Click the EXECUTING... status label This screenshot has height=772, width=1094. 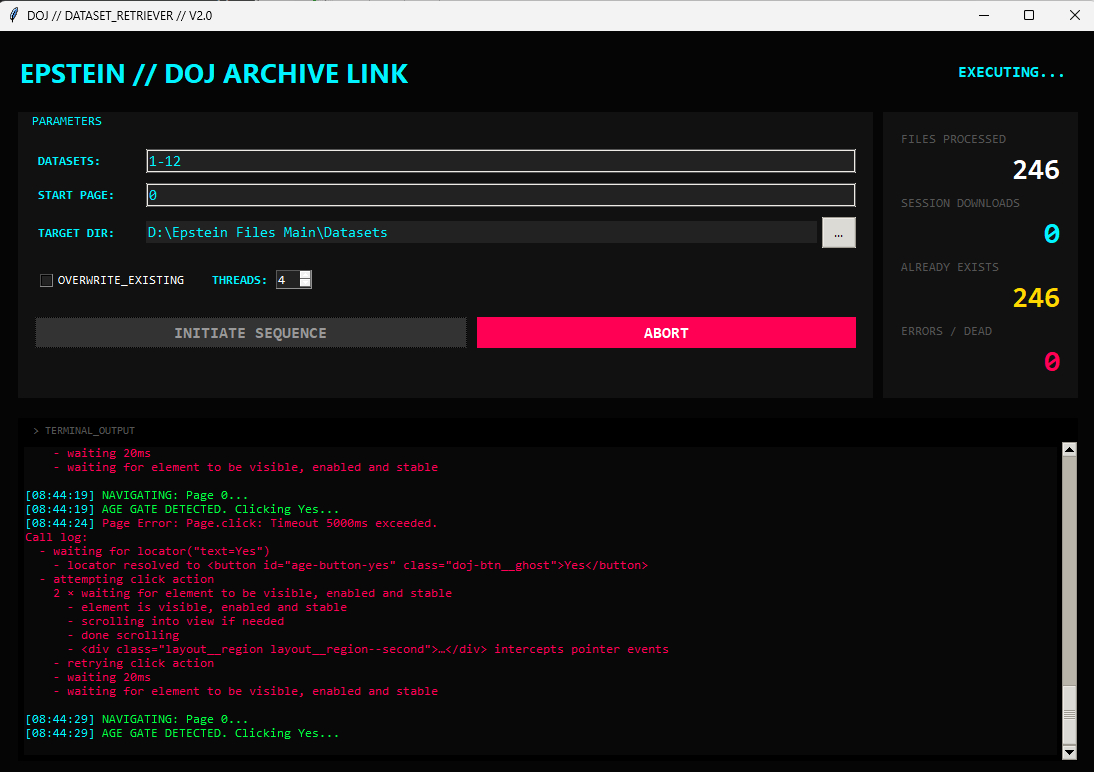[x=1011, y=73]
